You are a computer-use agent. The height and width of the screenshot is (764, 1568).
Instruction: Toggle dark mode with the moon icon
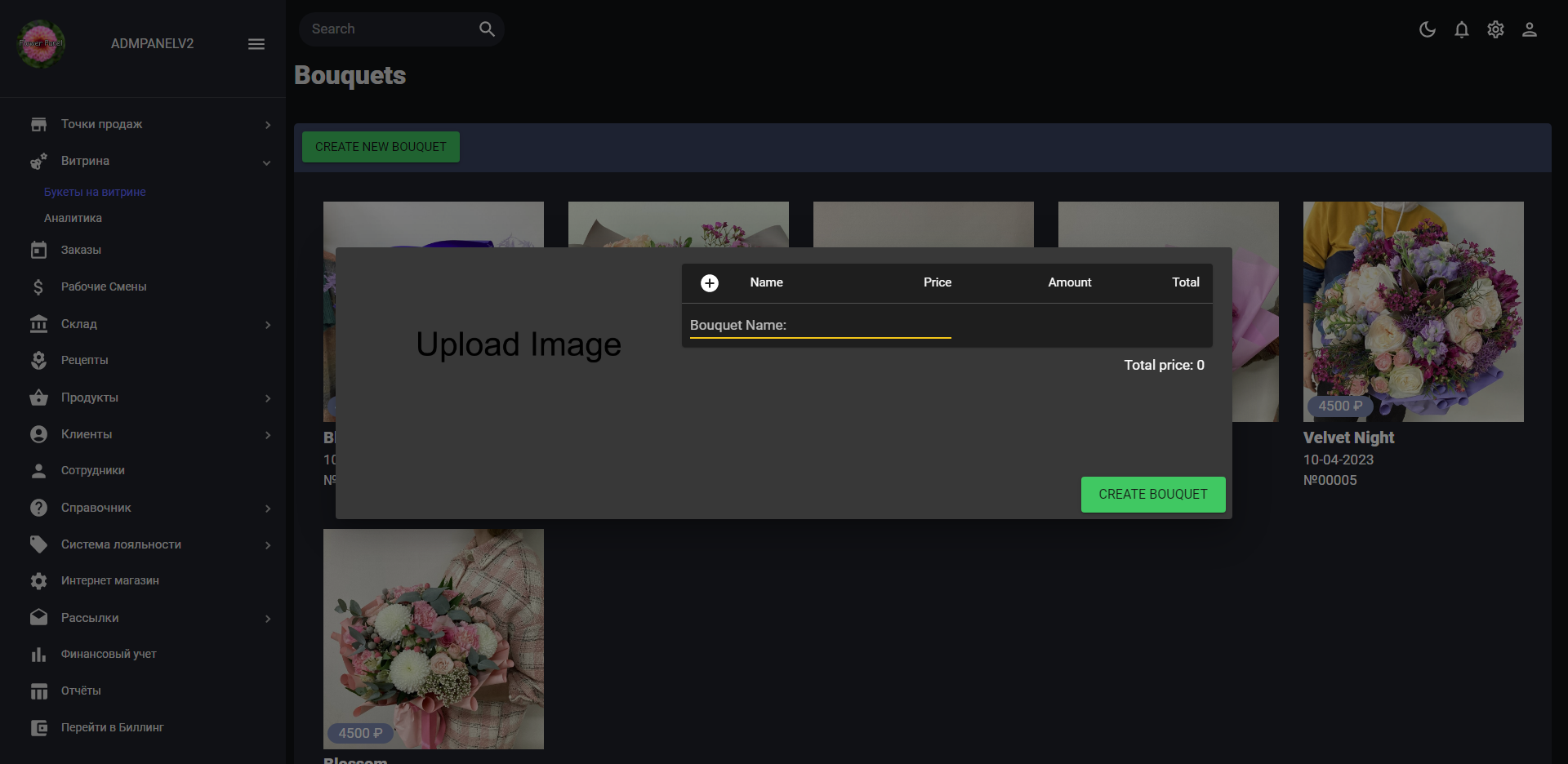pyautogui.click(x=1428, y=29)
